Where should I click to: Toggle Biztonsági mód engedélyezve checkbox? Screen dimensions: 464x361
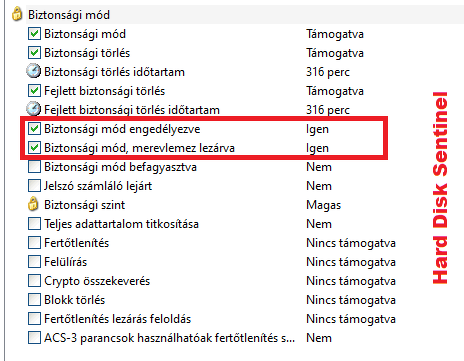[x=34, y=129]
